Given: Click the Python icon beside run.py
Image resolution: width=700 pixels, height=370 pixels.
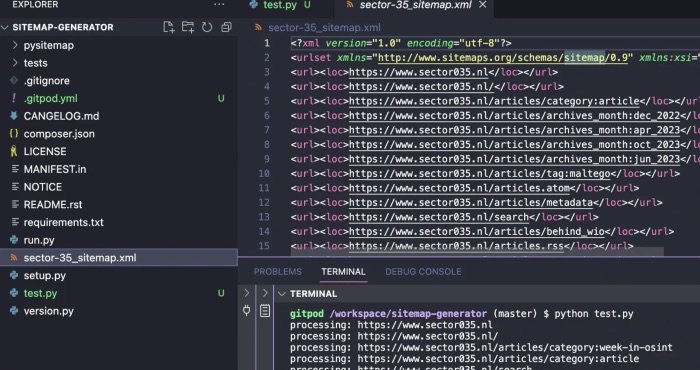Looking at the screenshot, I should point(14,240).
